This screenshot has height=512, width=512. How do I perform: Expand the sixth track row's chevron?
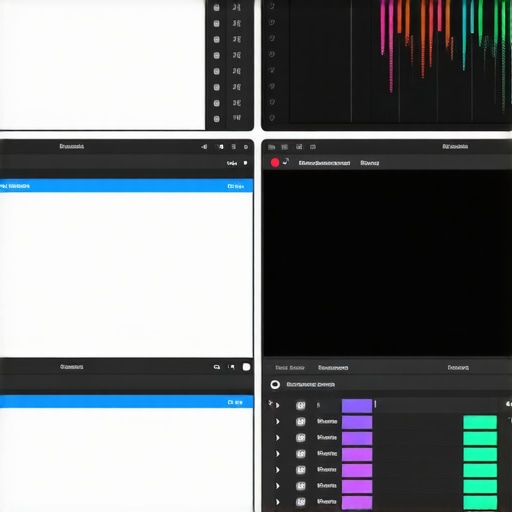277,486
